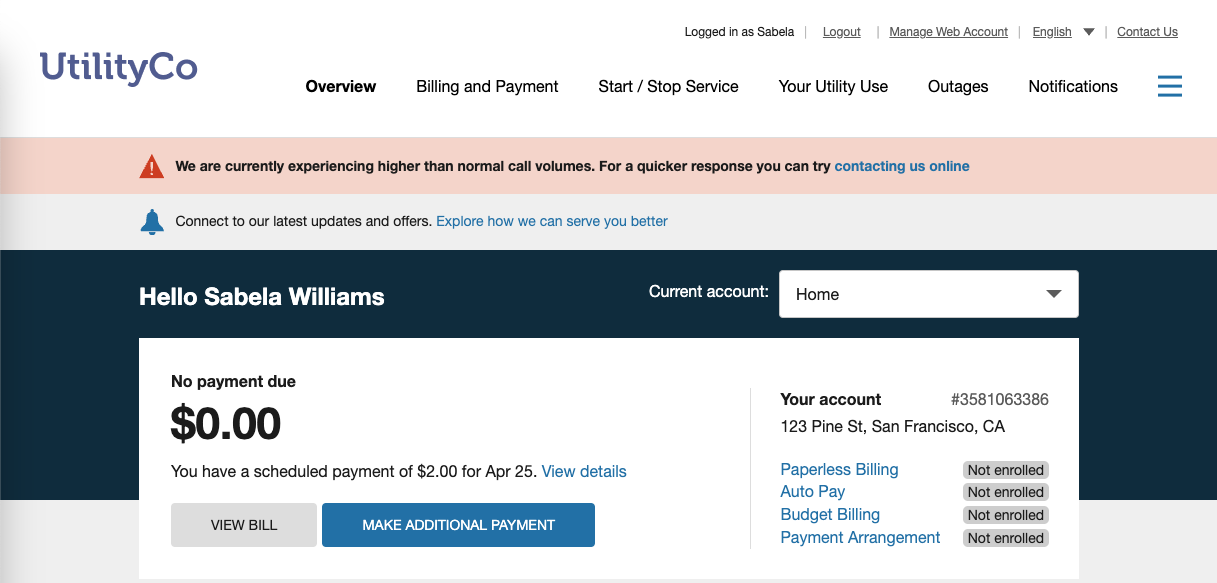The height and width of the screenshot is (583, 1217).
Task: Click Make Additional Payment button
Action: pos(458,525)
